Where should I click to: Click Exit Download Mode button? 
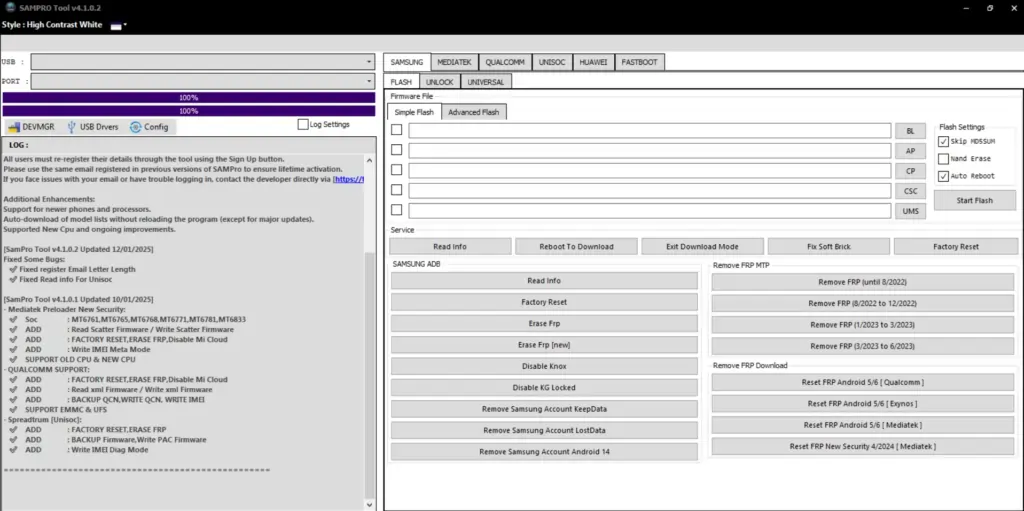[702, 246]
